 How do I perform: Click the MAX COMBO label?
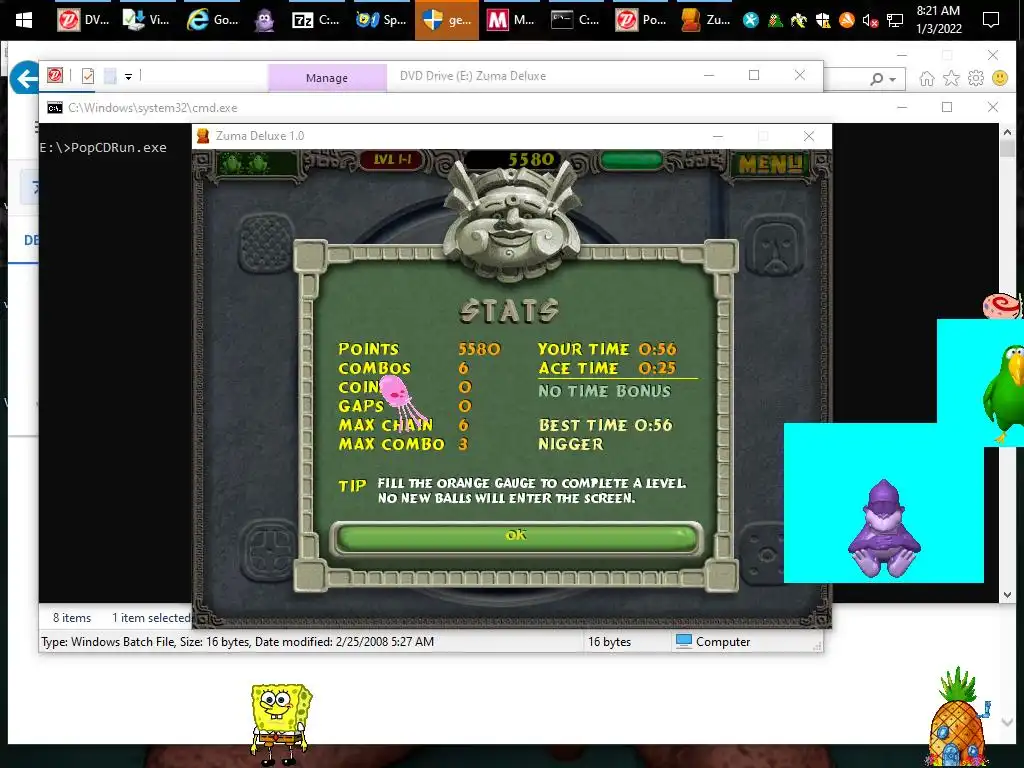click(391, 445)
